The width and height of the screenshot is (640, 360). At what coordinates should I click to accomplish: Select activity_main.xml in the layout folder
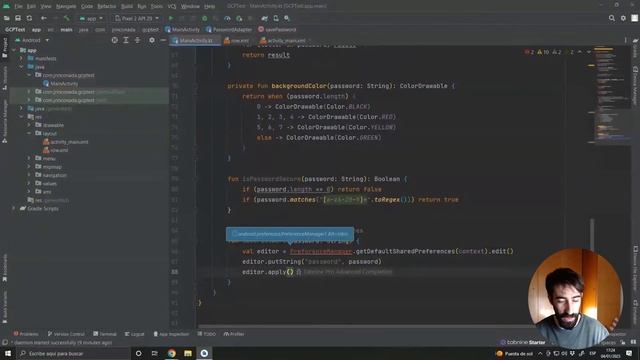pos(65,142)
